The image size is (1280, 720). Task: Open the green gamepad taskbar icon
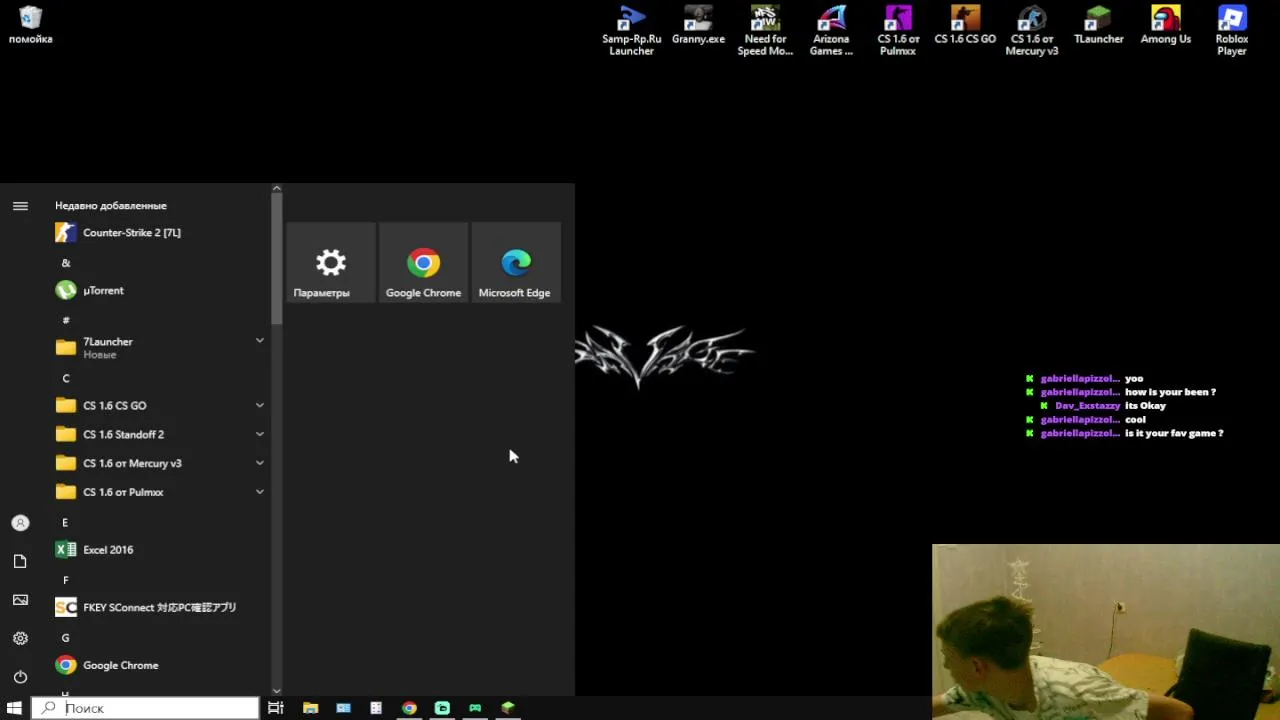click(x=475, y=708)
